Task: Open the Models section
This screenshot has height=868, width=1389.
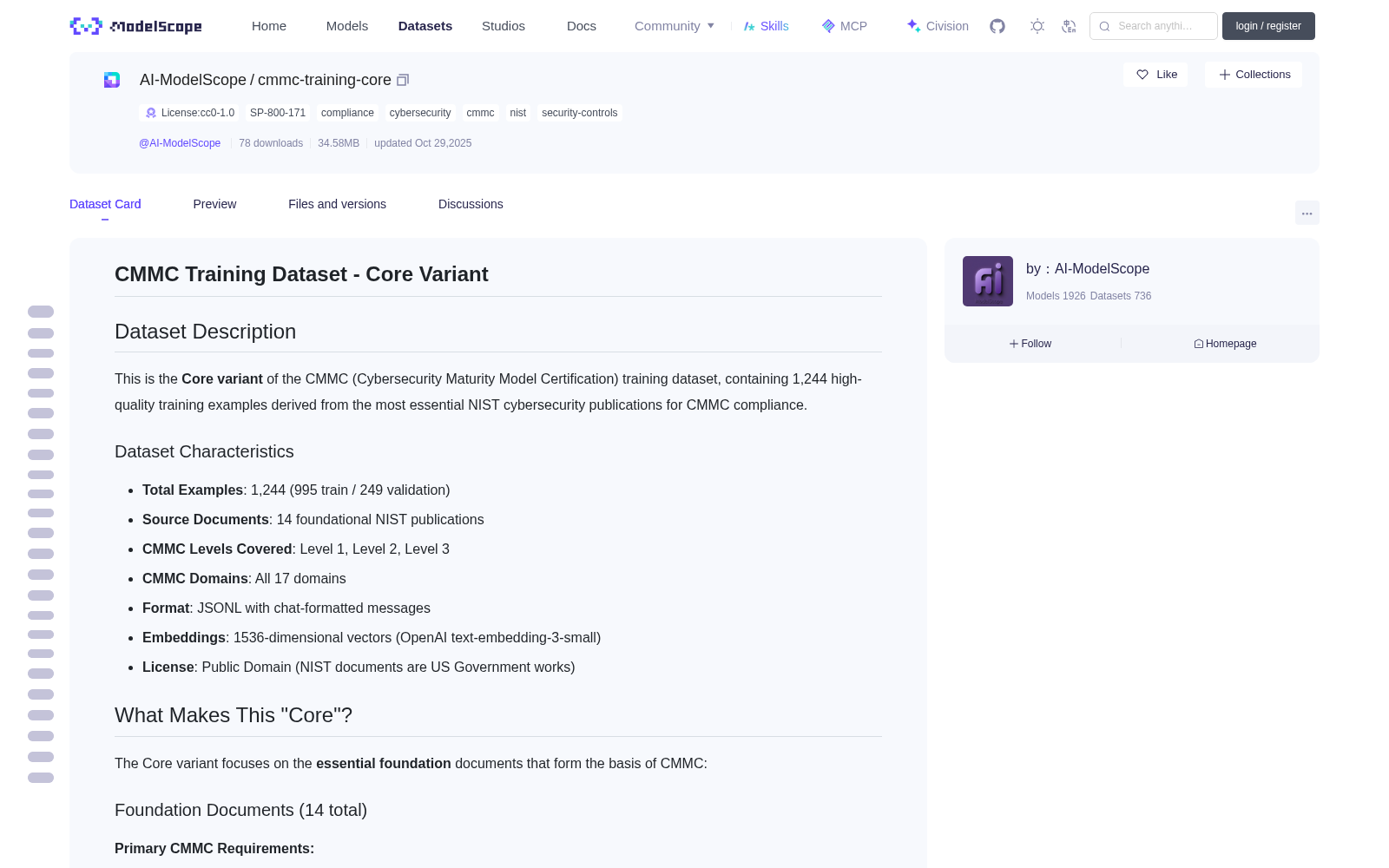Action: pyautogui.click(x=347, y=26)
